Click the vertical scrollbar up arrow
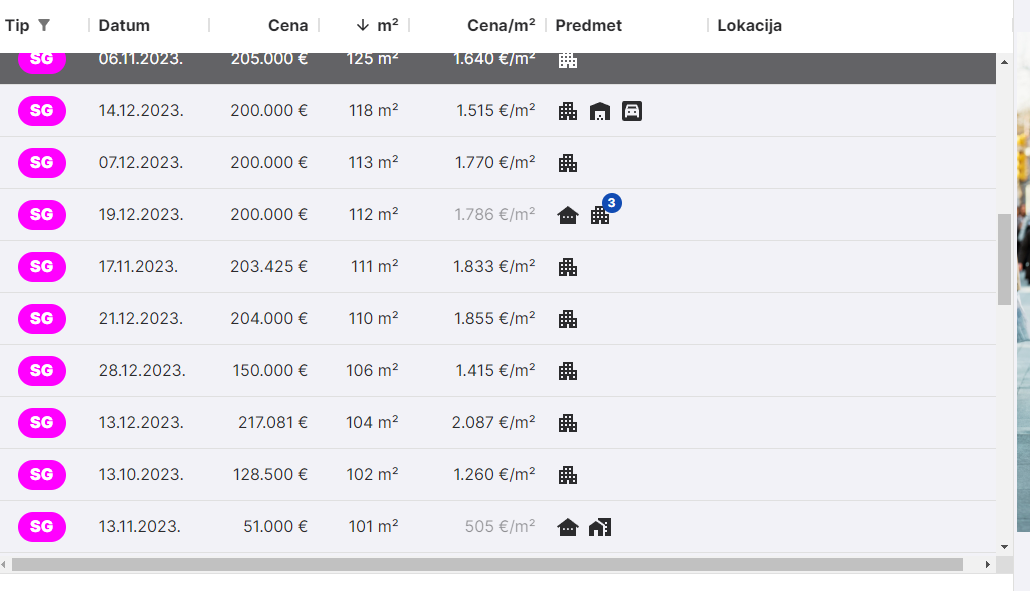Viewport: 1030px width, 591px height. coord(1004,62)
